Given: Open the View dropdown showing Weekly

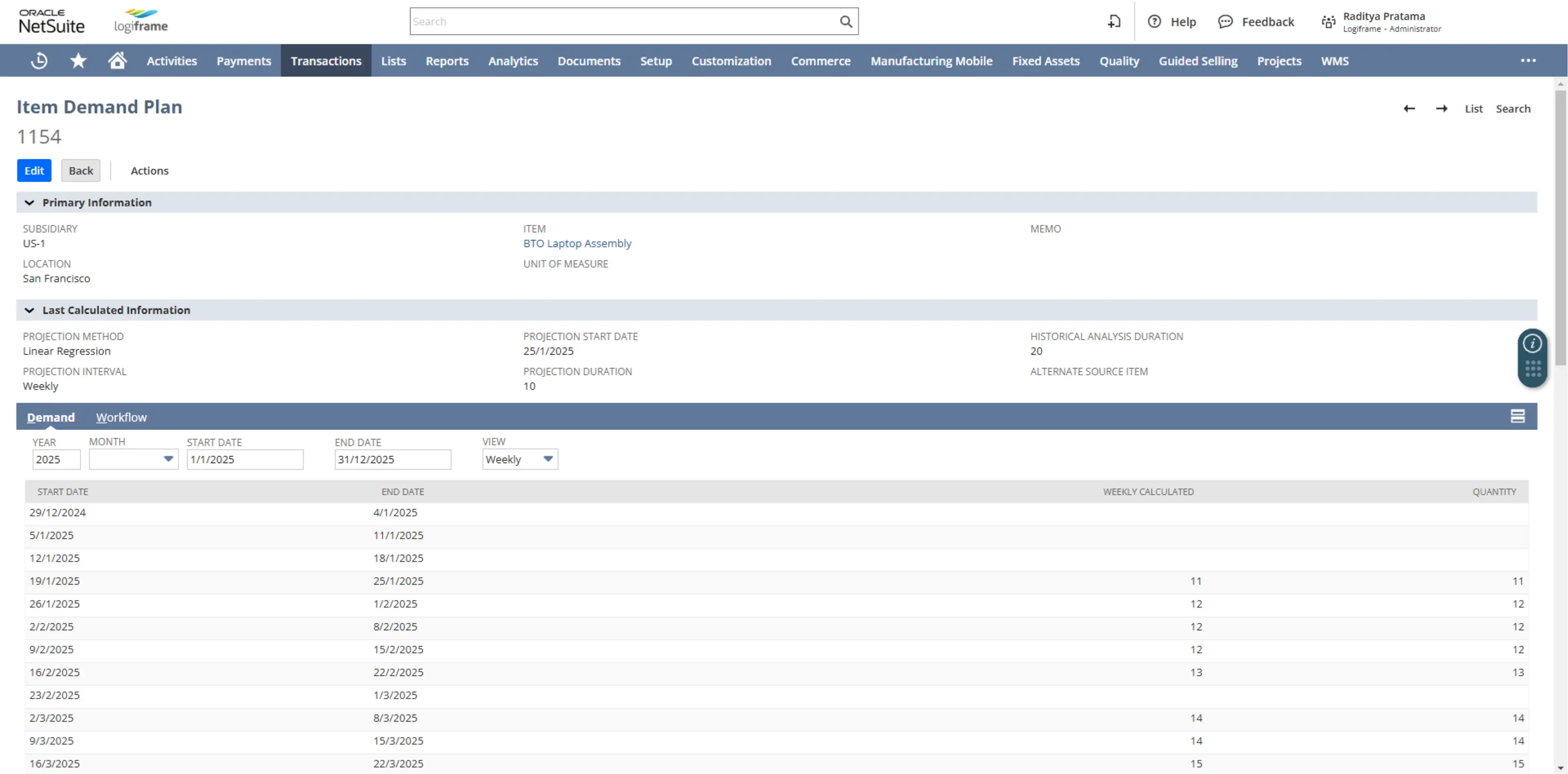Looking at the screenshot, I should 547,459.
